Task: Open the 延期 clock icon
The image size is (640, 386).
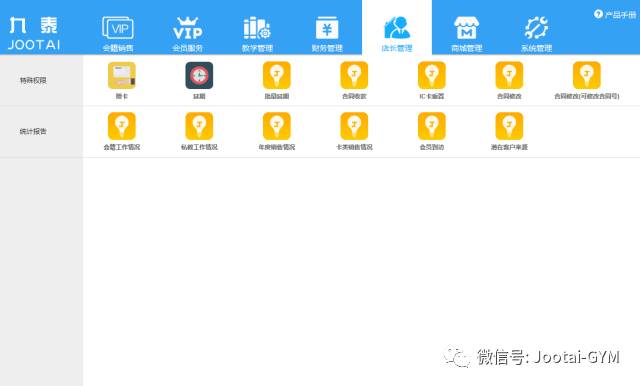Action: pos(199,75)
